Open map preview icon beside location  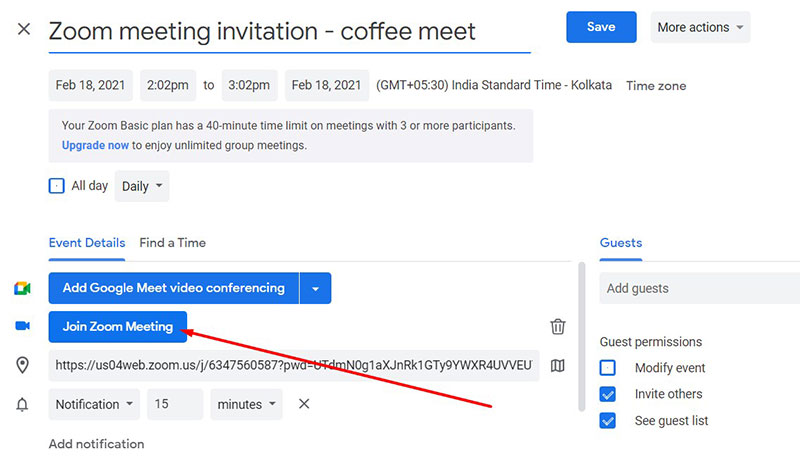558,365
